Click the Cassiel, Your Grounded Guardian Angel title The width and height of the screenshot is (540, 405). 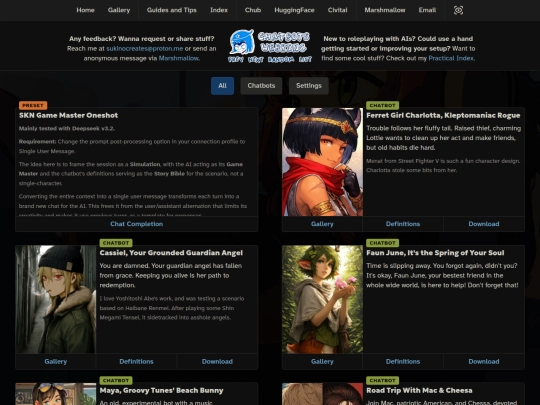(171, 253)
